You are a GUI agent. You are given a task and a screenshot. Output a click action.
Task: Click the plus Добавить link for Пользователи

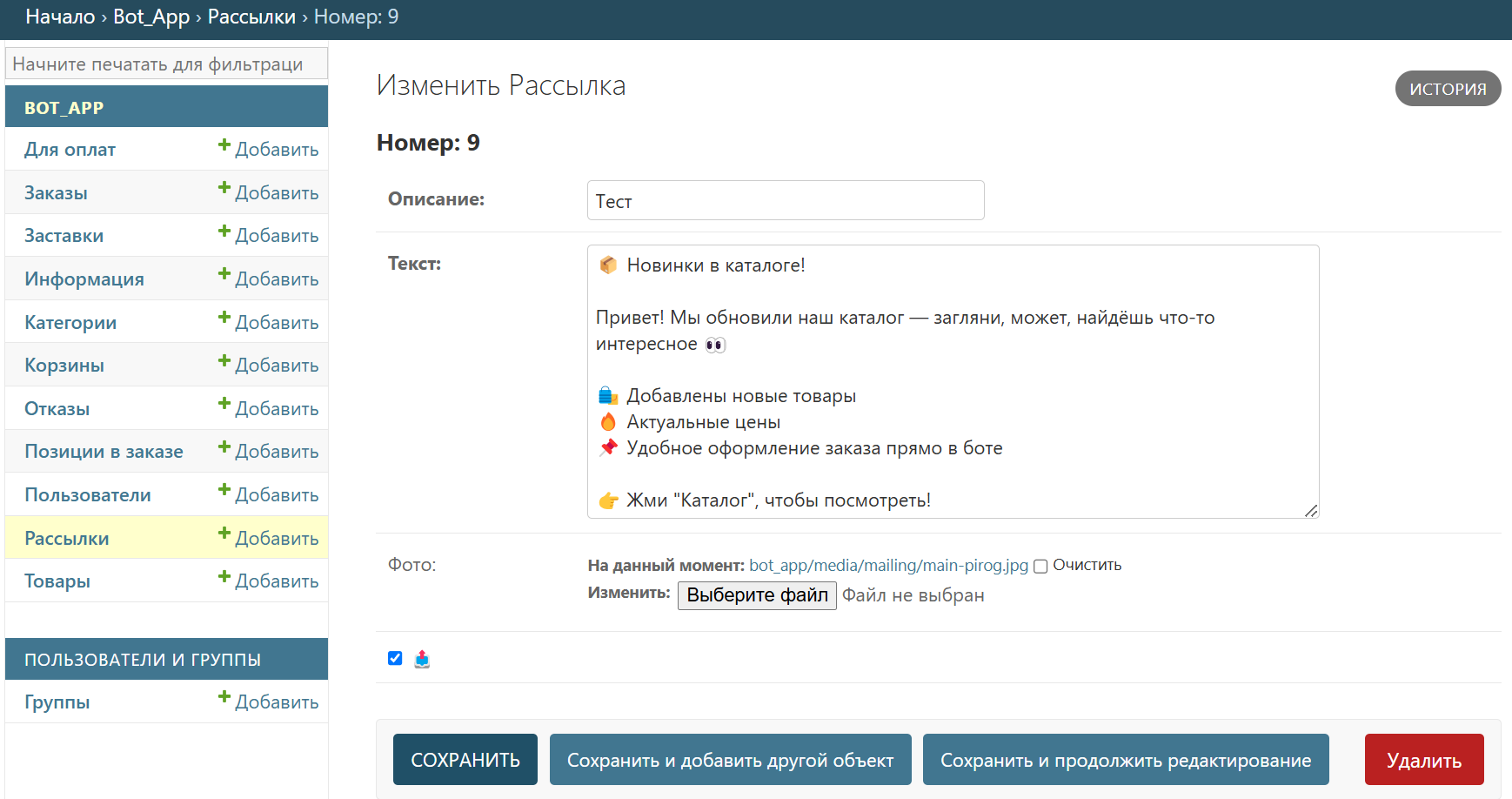pyautogui.click(x=268, y=494)
